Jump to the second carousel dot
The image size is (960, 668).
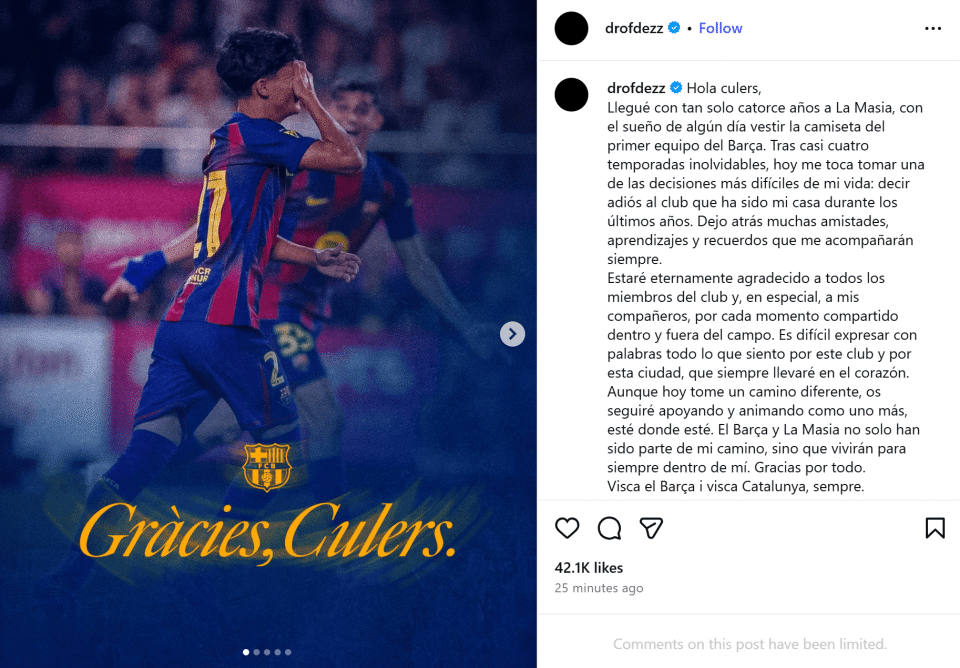(x=257, y=652)
